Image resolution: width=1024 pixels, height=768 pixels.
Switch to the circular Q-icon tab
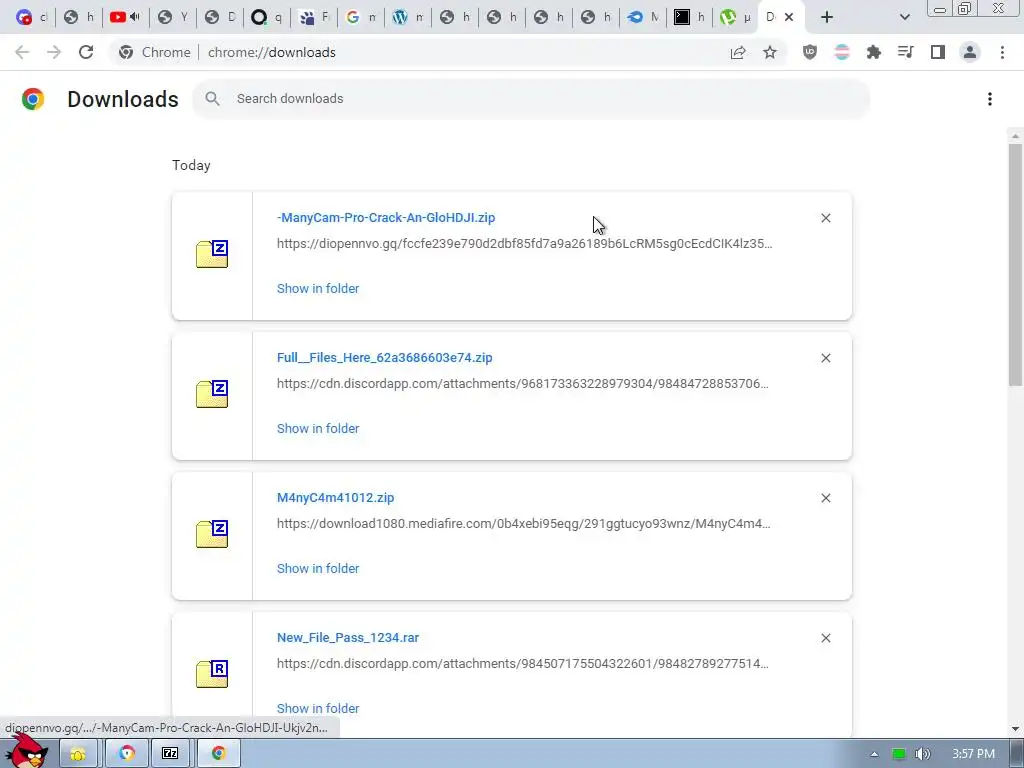[266, 17]
